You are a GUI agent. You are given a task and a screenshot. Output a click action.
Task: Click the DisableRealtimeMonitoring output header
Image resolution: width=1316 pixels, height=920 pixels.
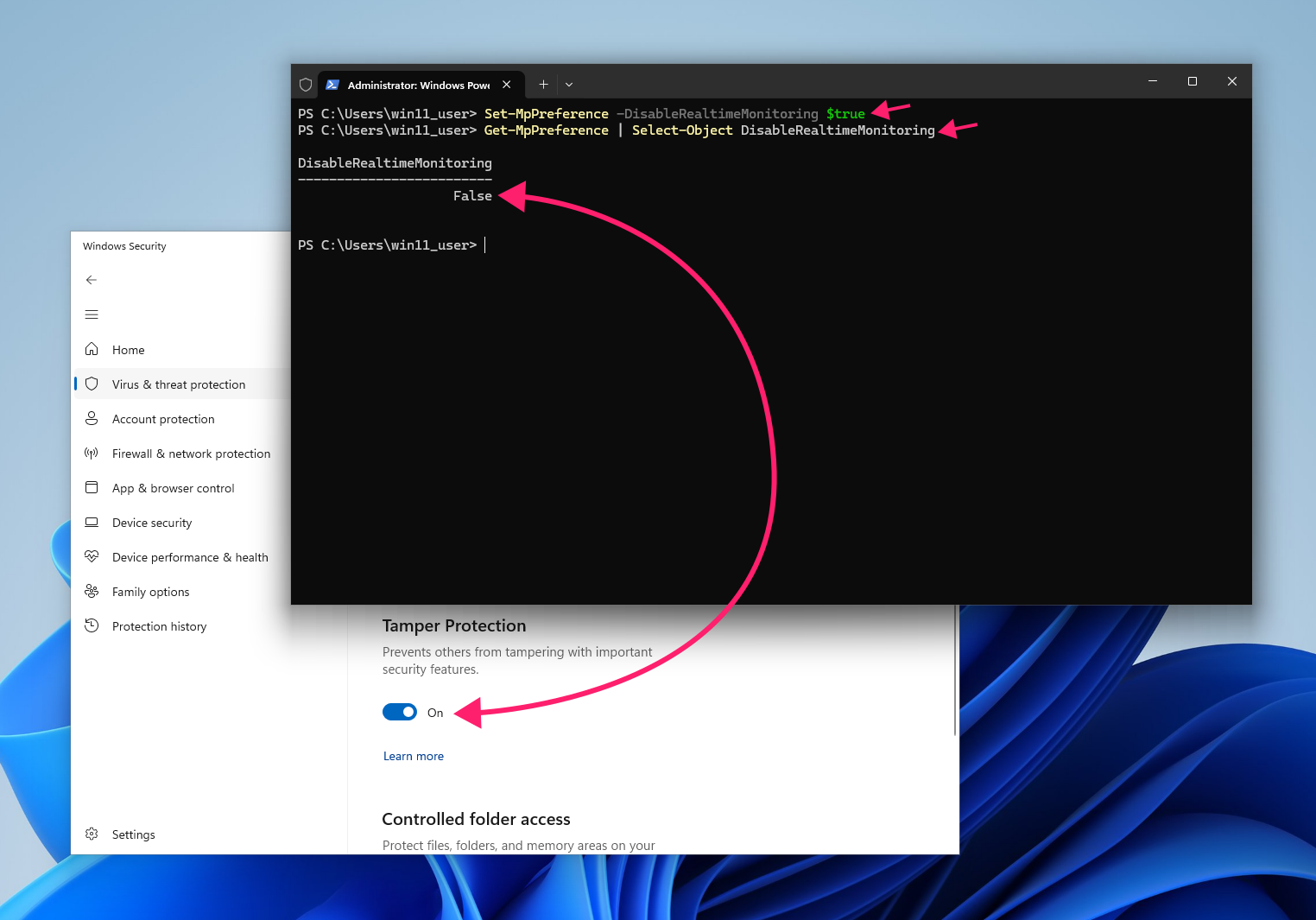click(x=395, y=163)
